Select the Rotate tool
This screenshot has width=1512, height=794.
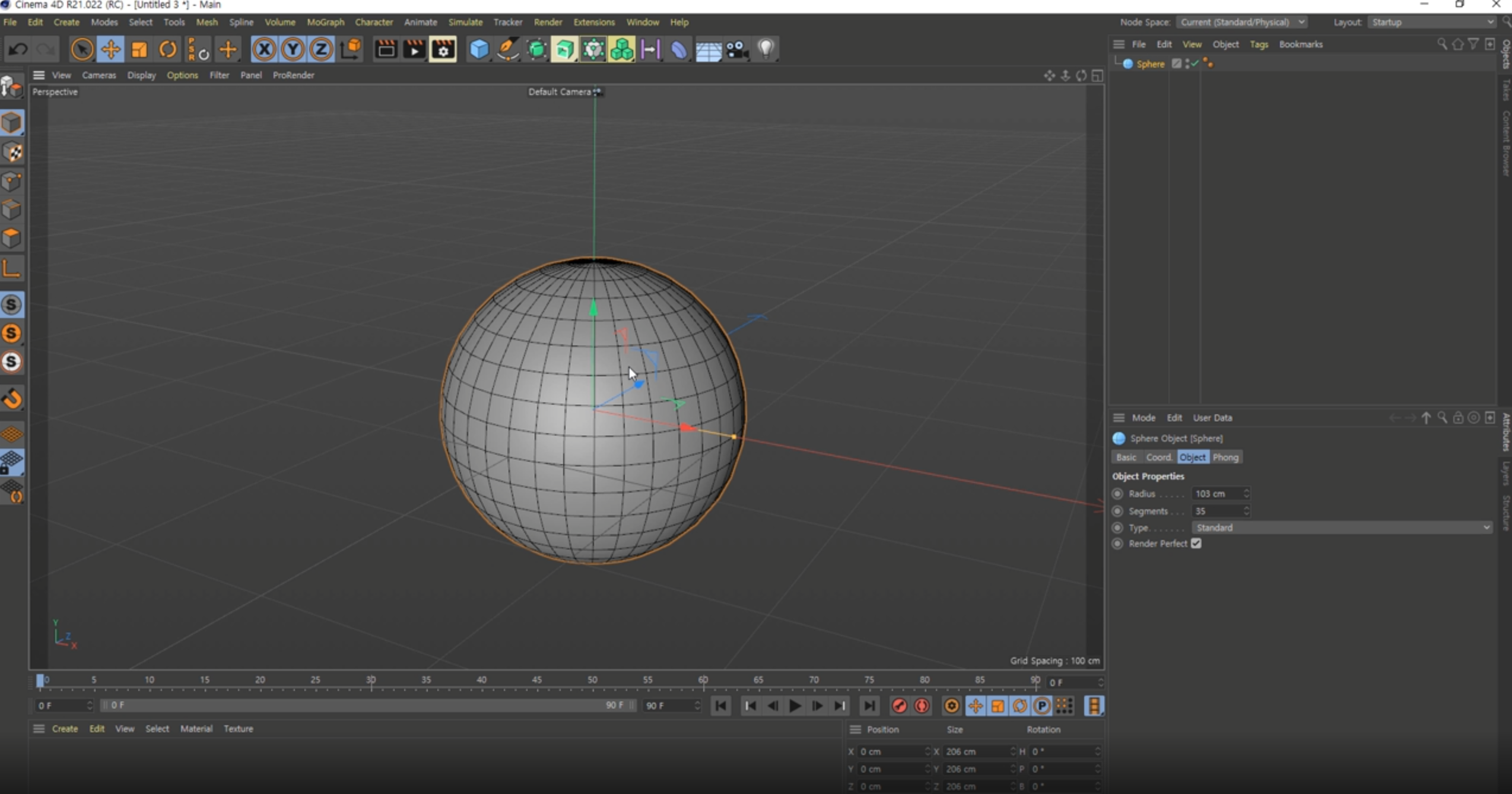pos(167,49)
